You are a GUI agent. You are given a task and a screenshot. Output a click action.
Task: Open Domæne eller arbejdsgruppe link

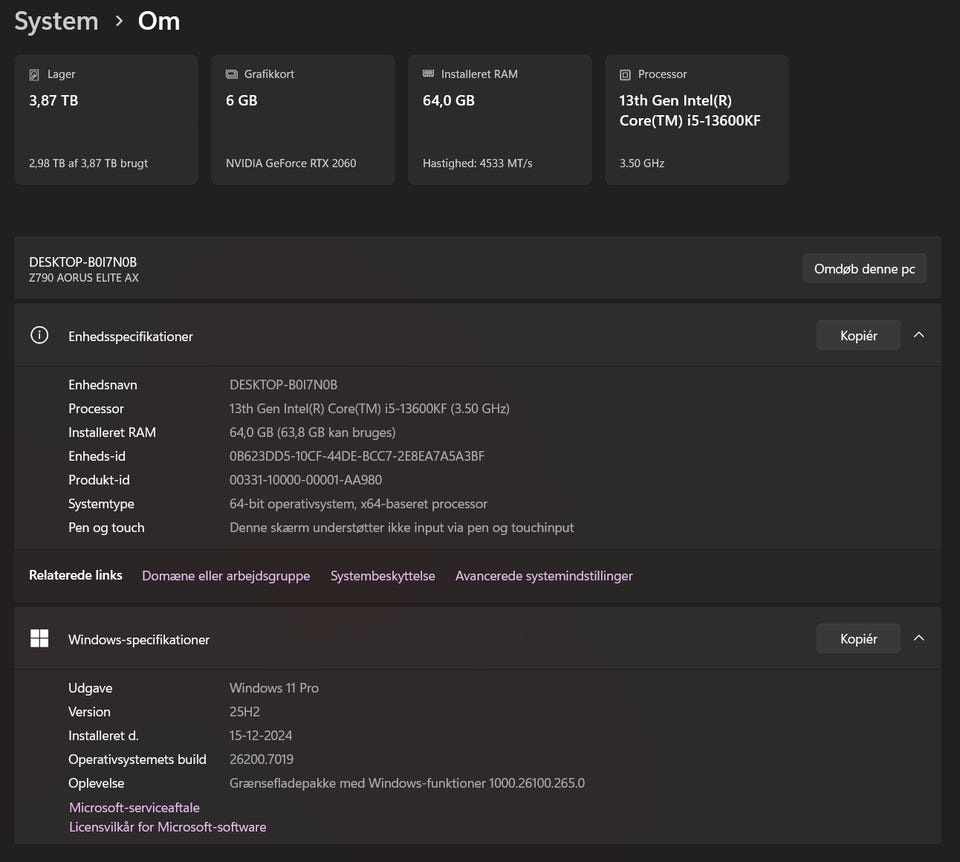(226, 576)
